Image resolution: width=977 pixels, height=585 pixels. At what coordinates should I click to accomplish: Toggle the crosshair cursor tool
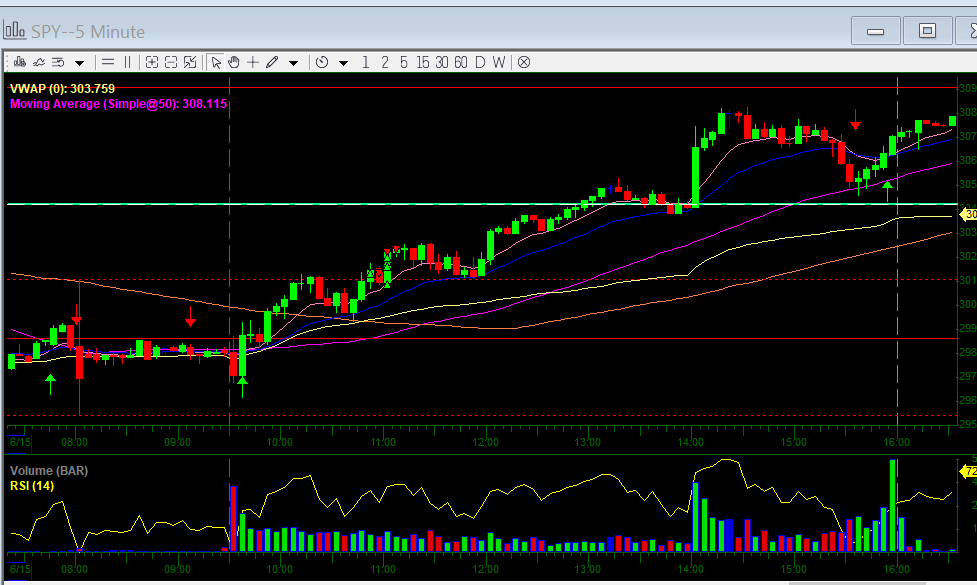pos(253,62)
